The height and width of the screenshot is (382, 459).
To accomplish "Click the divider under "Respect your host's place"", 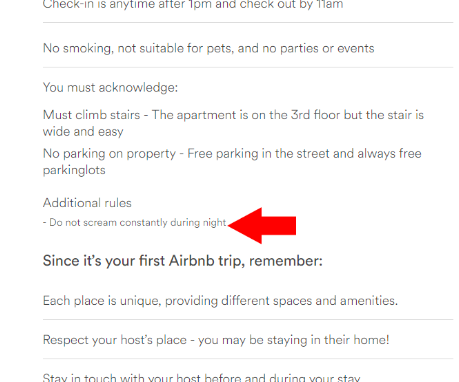I will pos(248,359).
